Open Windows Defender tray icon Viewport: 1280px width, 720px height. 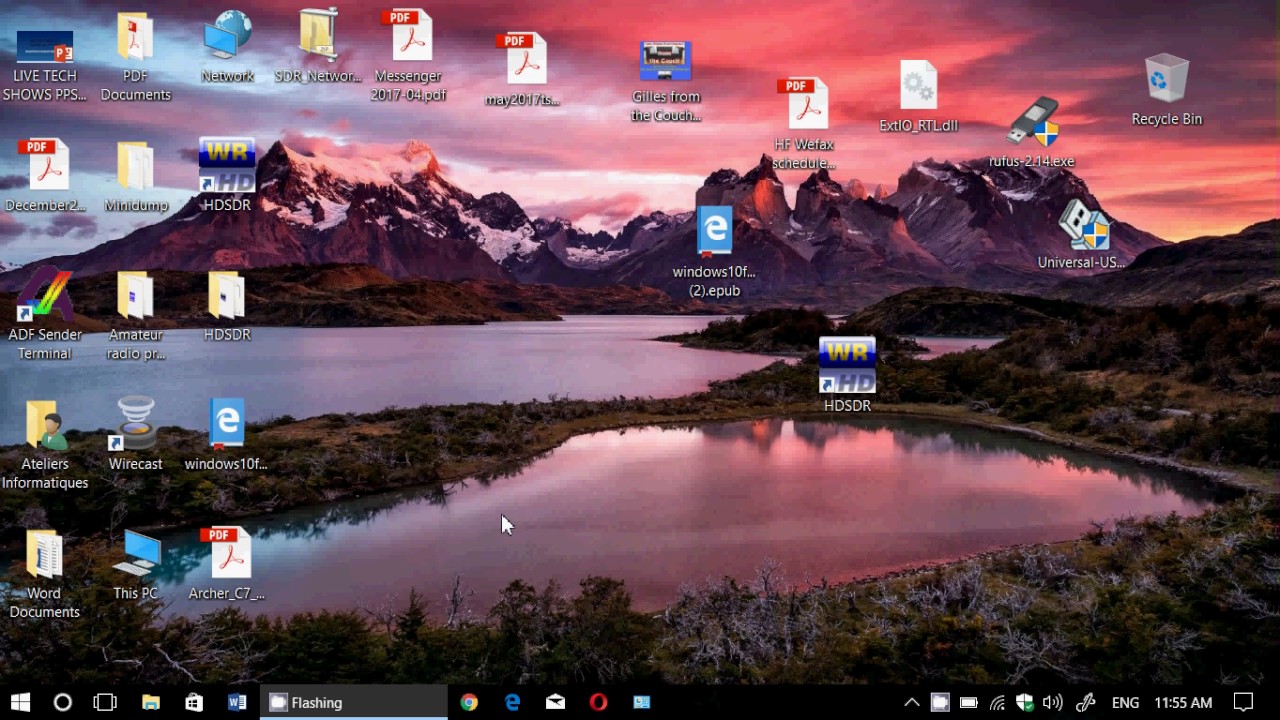point(1025,702)
